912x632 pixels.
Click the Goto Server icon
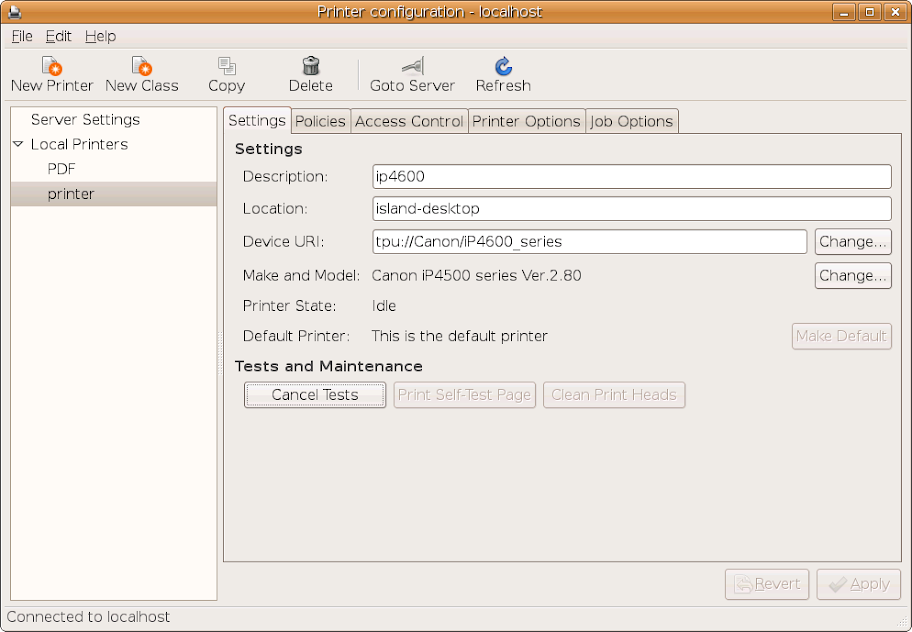(x=412, y=67)
